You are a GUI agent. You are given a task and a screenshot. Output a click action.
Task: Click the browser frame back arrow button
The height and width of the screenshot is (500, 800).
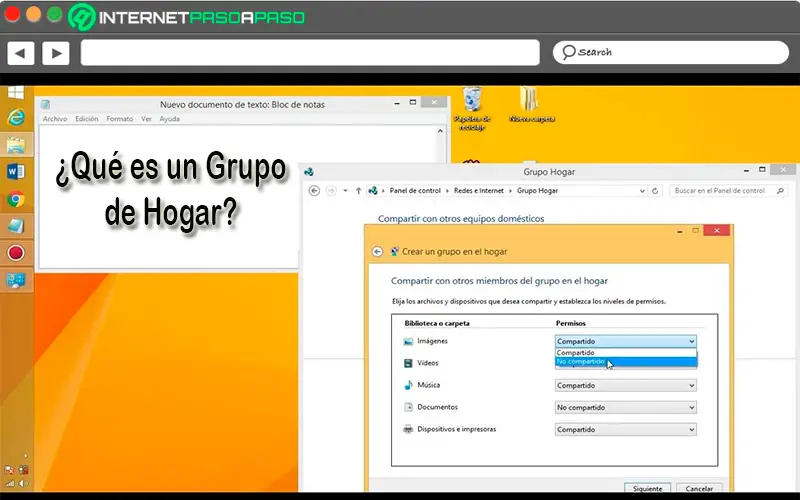point(20,53)
